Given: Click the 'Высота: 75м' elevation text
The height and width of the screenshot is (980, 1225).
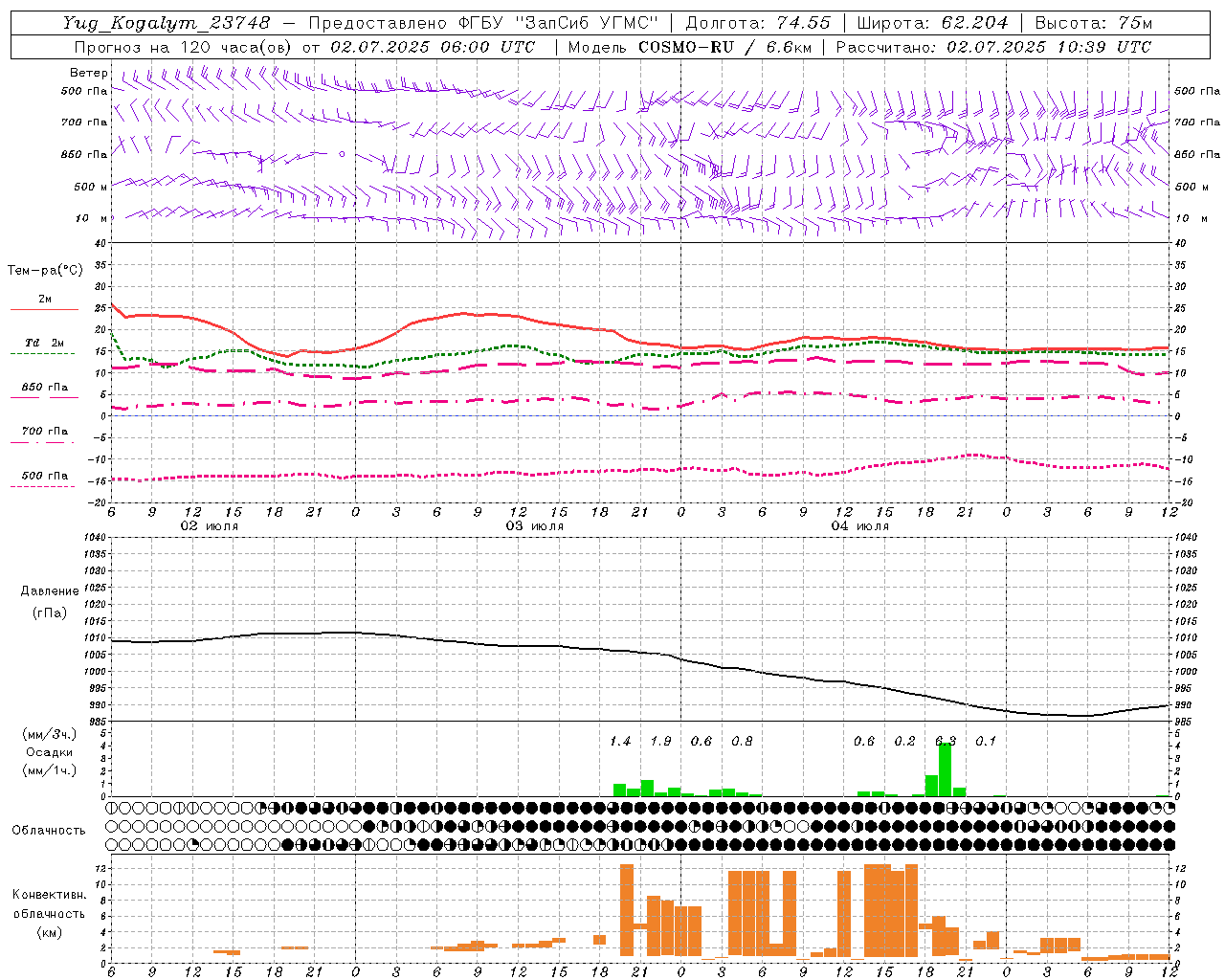Looking at the screenshot, I should click(1093, 23).
